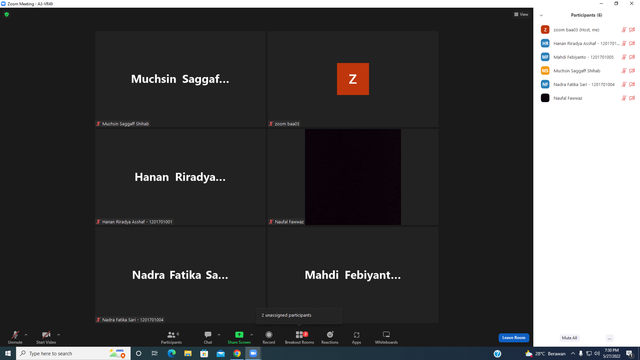Toggle the Participants panel from the toolbar
The image size is (640, 360).
[171, 337]
